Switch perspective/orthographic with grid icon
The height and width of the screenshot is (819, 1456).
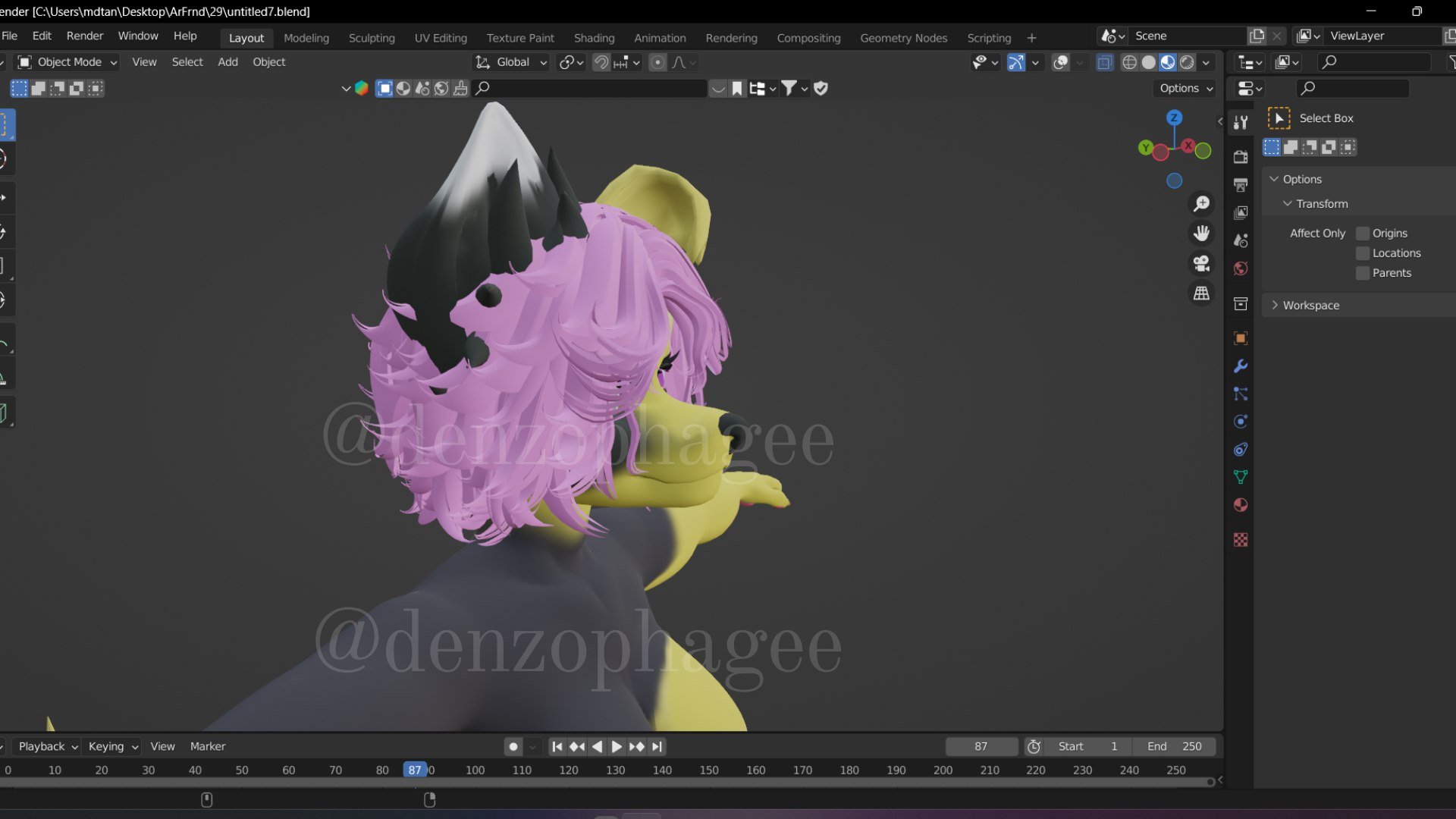(1201, 293)
